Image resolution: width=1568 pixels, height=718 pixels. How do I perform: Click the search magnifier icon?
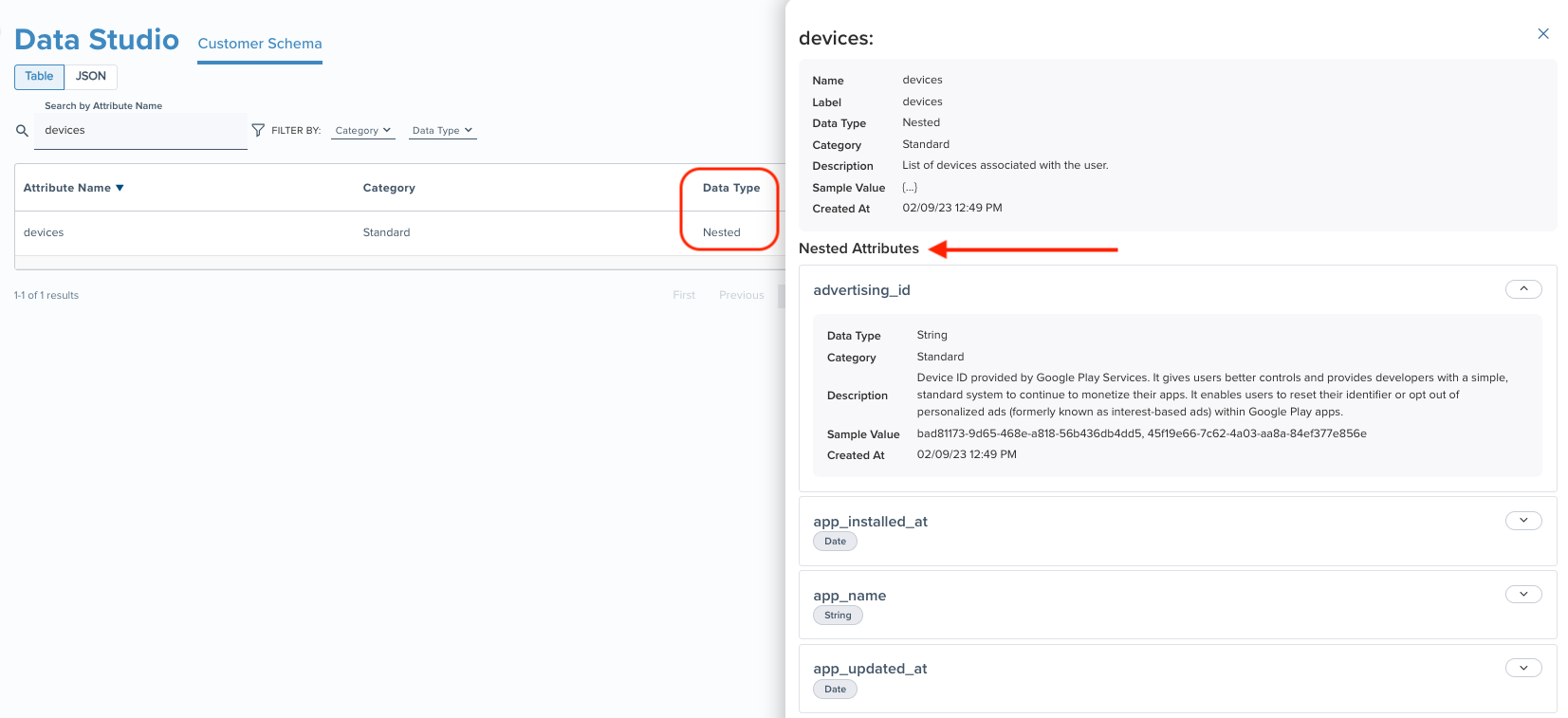coord(22,131)
